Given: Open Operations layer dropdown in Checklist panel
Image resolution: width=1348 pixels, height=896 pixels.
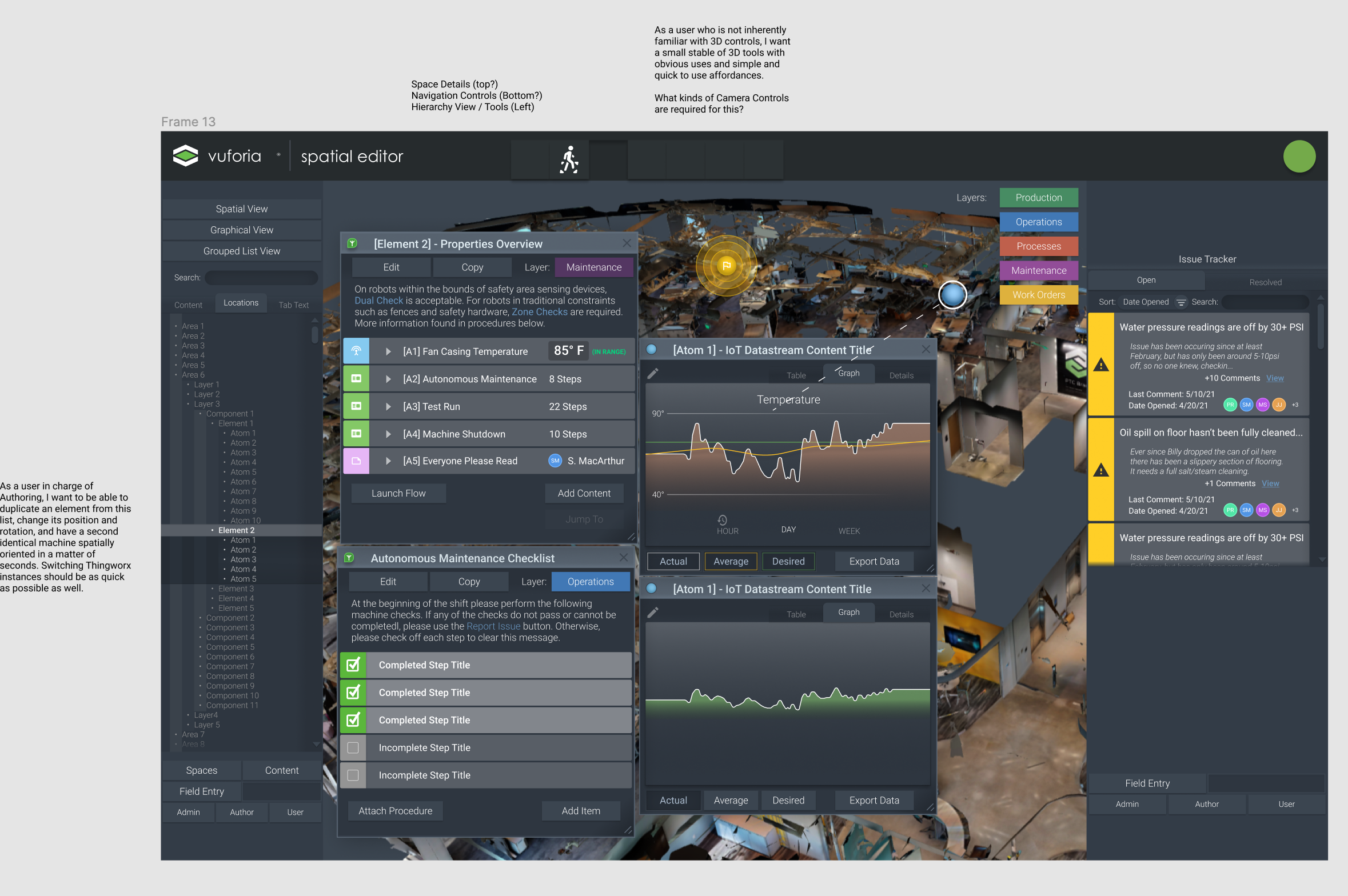Looking at the screenshot, I should pyautogui.click(x=591, y=581).
